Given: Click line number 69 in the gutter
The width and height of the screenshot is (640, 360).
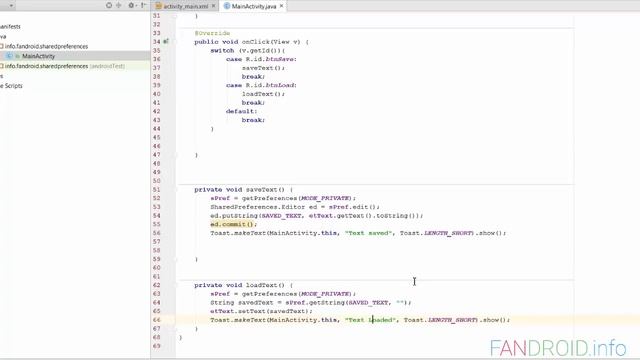Looking at the screenshot, I should (156, 346).
